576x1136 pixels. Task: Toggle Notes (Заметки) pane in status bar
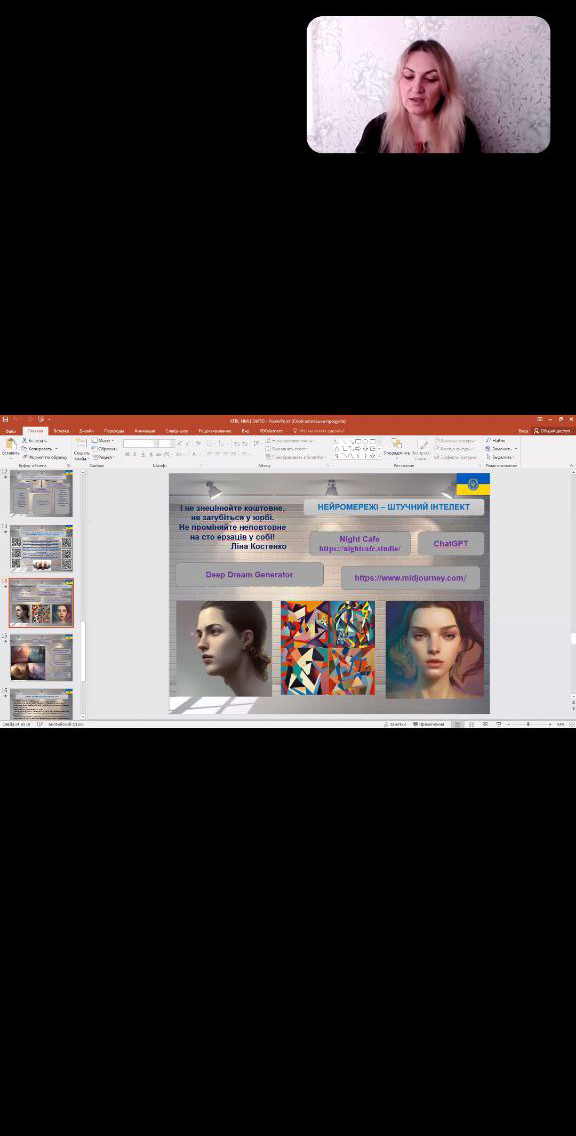[394, 724]
